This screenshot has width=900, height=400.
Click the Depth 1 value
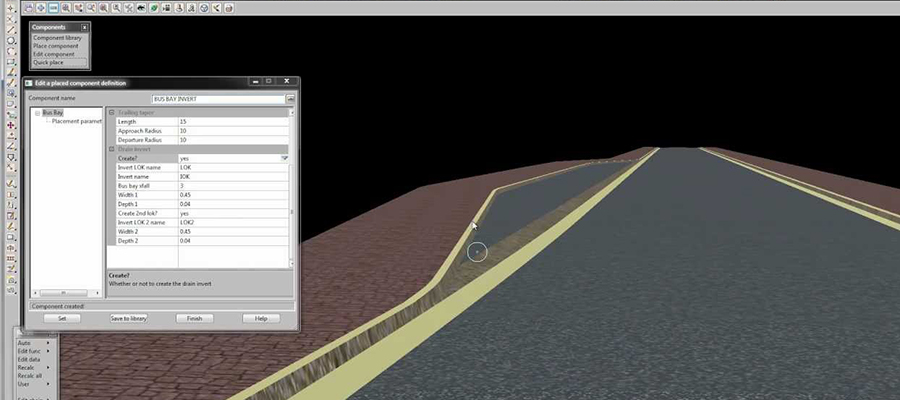point(233,204)
